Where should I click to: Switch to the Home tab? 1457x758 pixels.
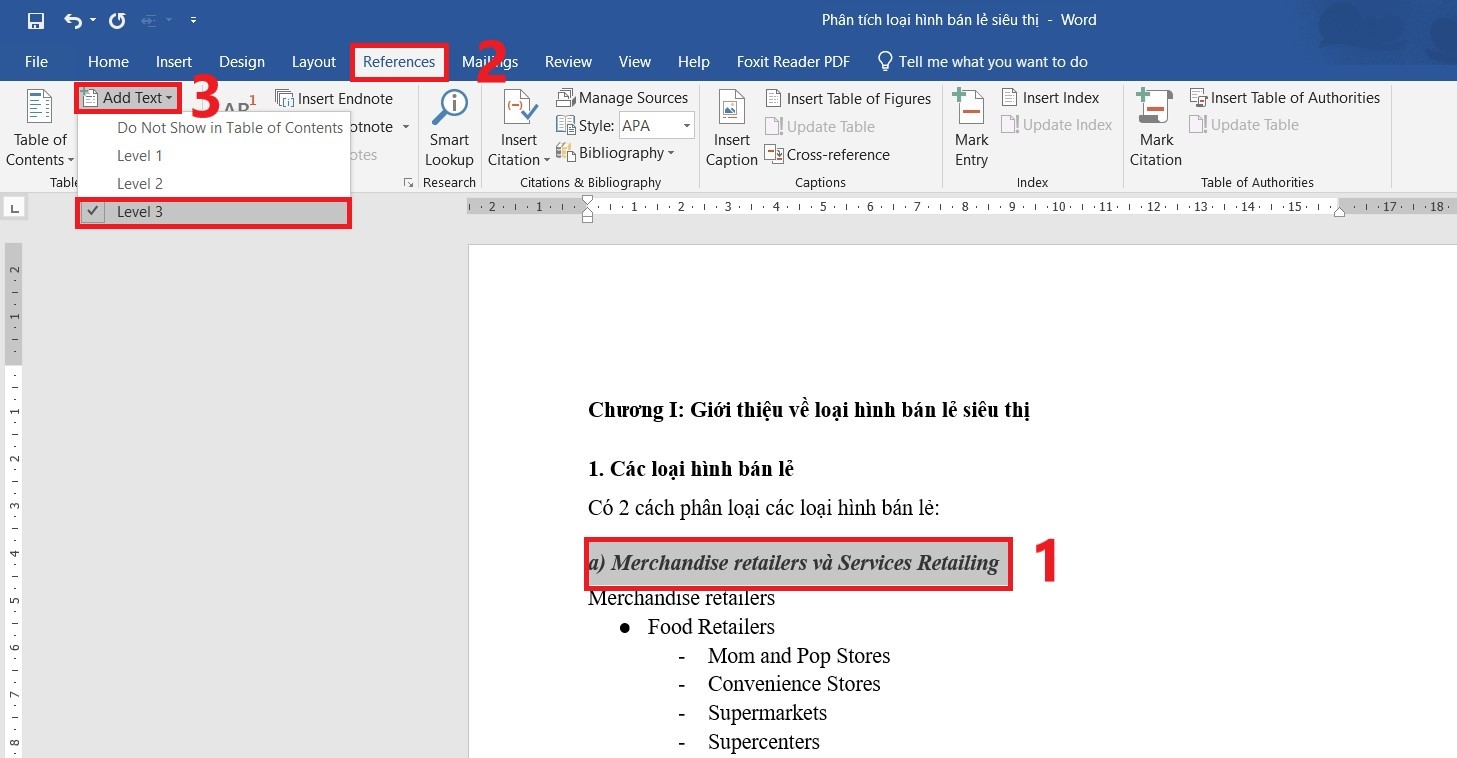click(x=108, y=62)
